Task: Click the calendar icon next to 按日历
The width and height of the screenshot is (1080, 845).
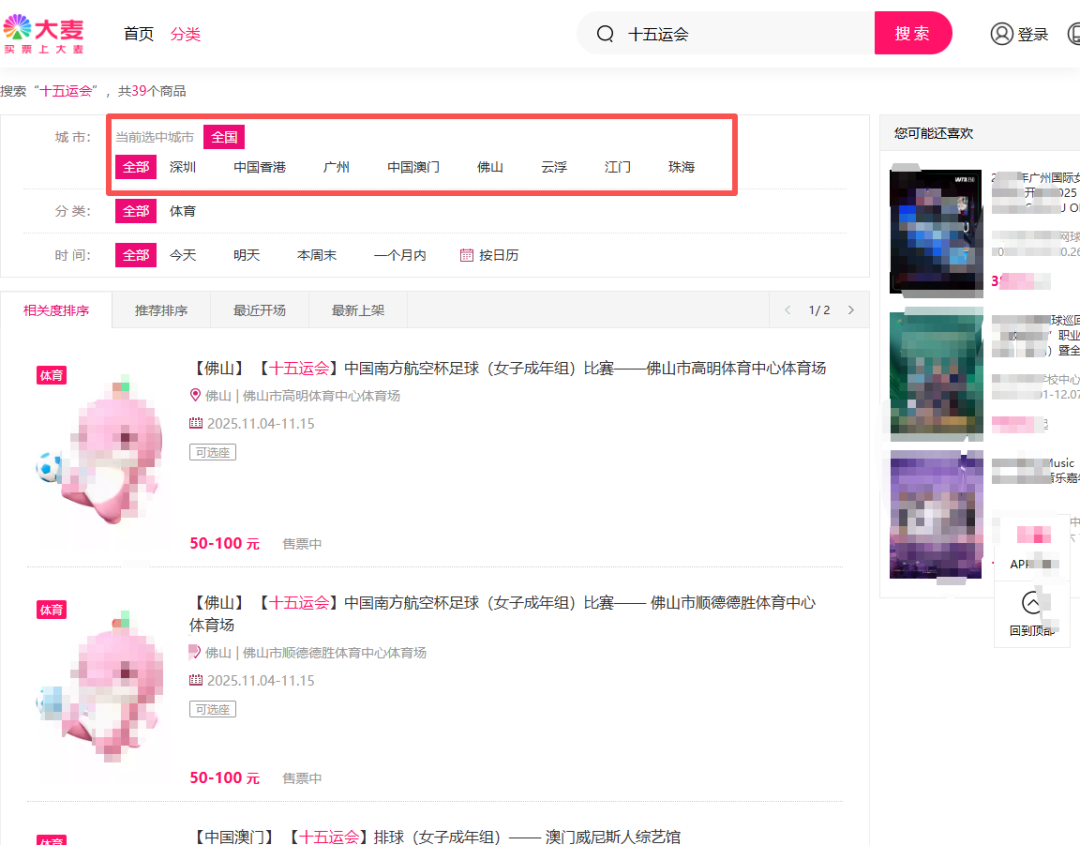Action: [x=466, y=255]
